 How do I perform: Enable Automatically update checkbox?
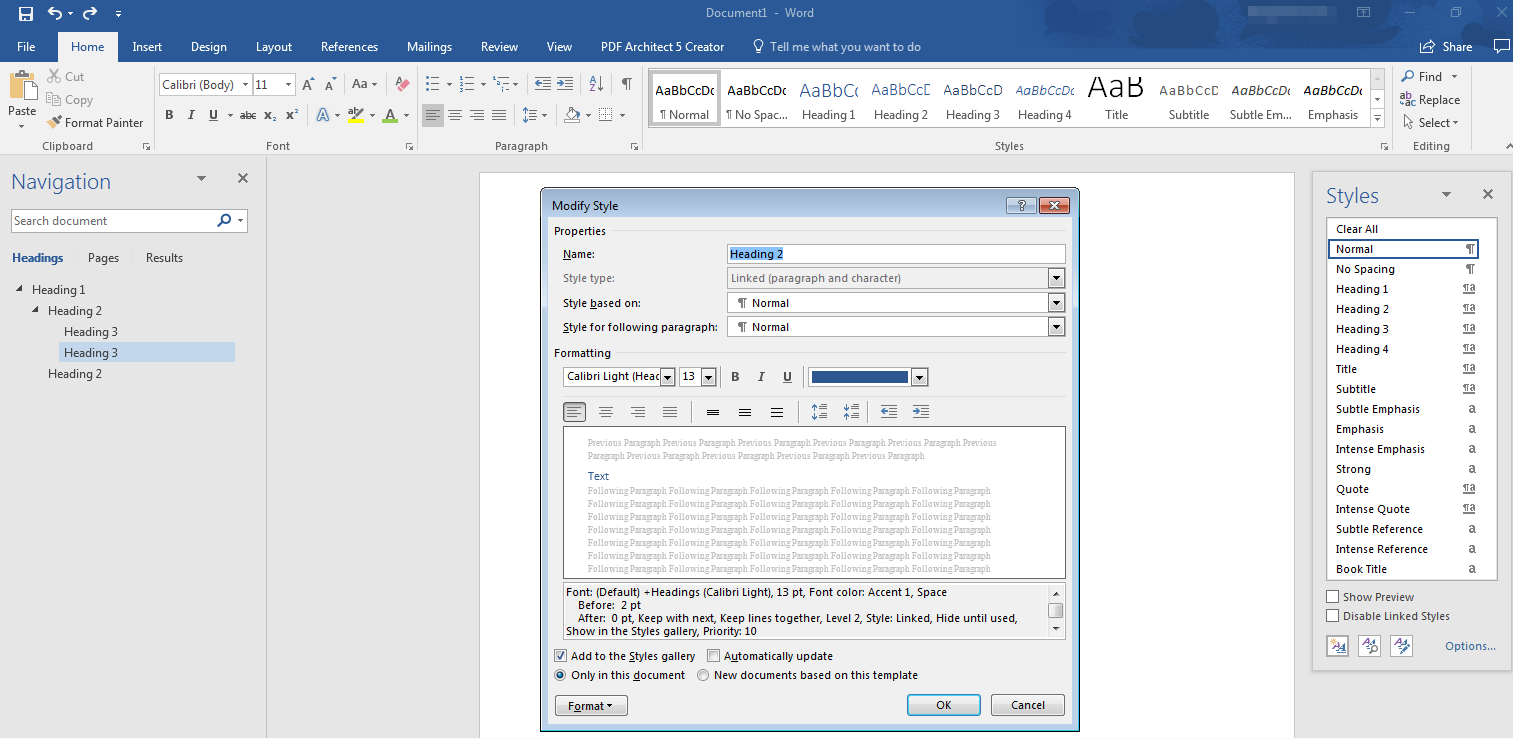713,656
